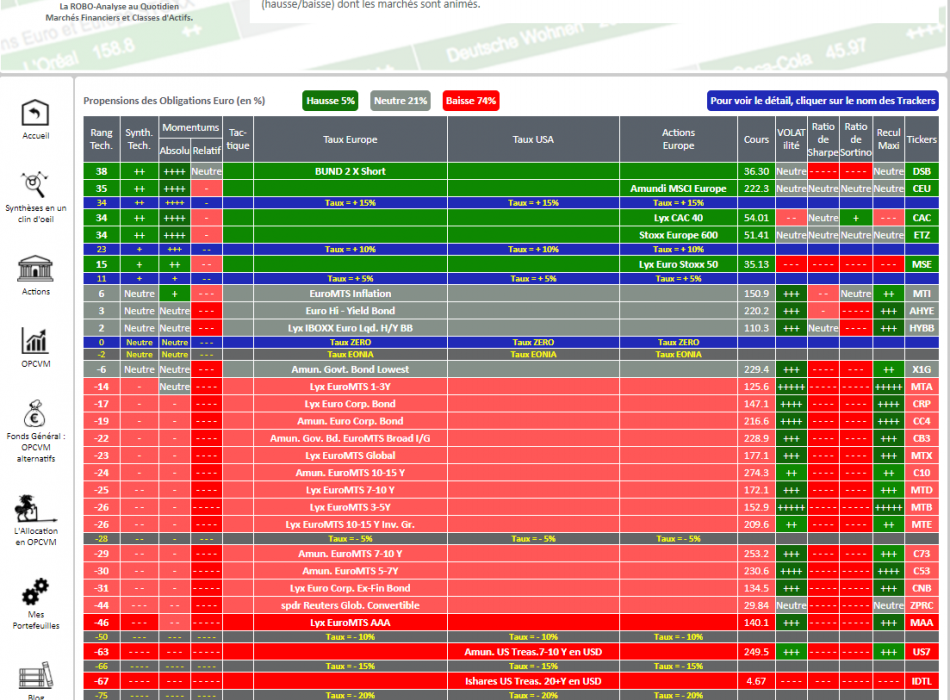The image size is (950, 700).
Task: Open Amun. US Treas.7-10 Y en USD
Action: [533, 652]
